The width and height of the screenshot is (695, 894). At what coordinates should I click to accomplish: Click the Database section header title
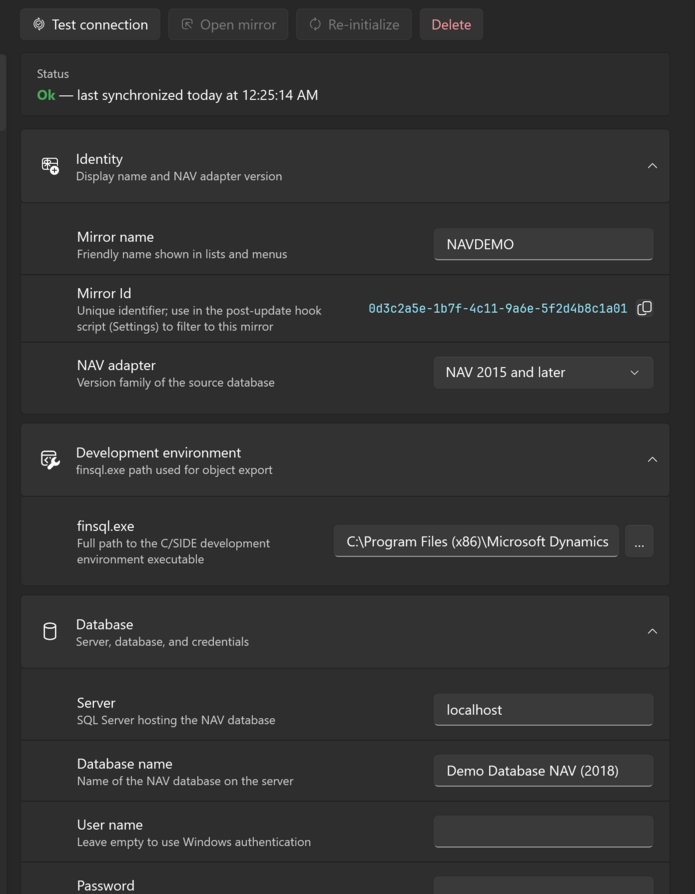pos(104,624)
